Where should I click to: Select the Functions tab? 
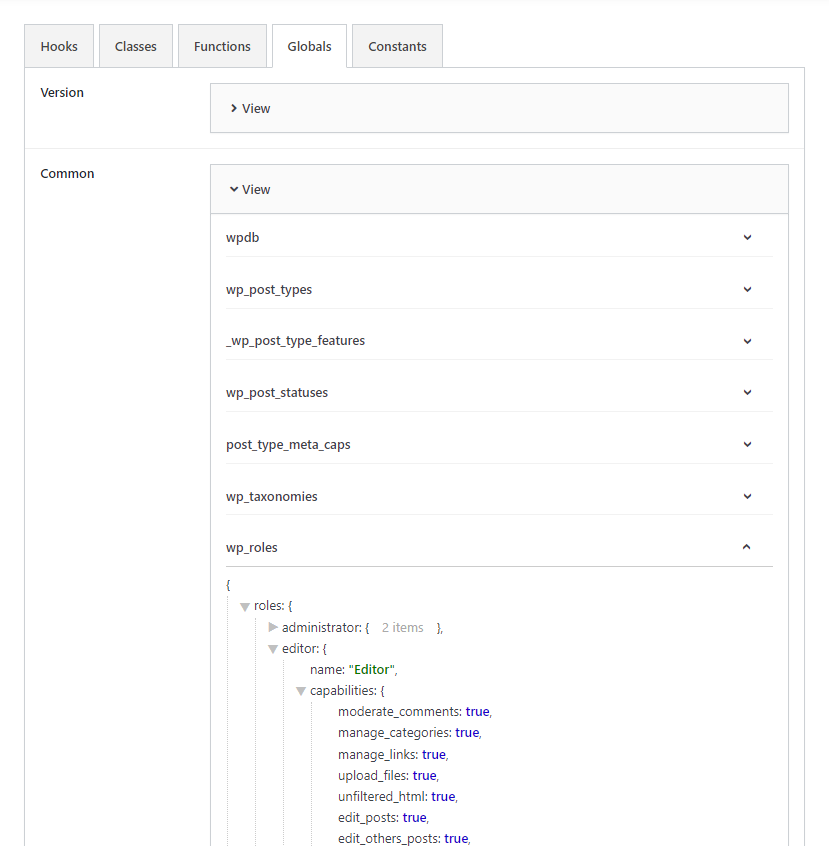coord(222,46)
